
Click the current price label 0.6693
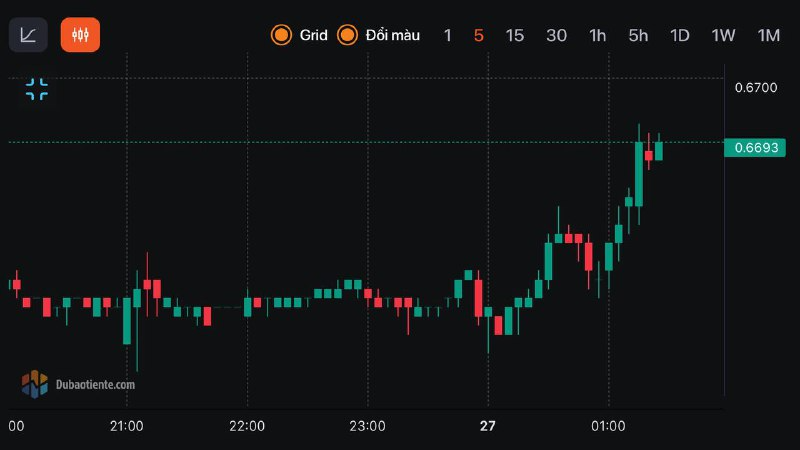coord(759,148)
